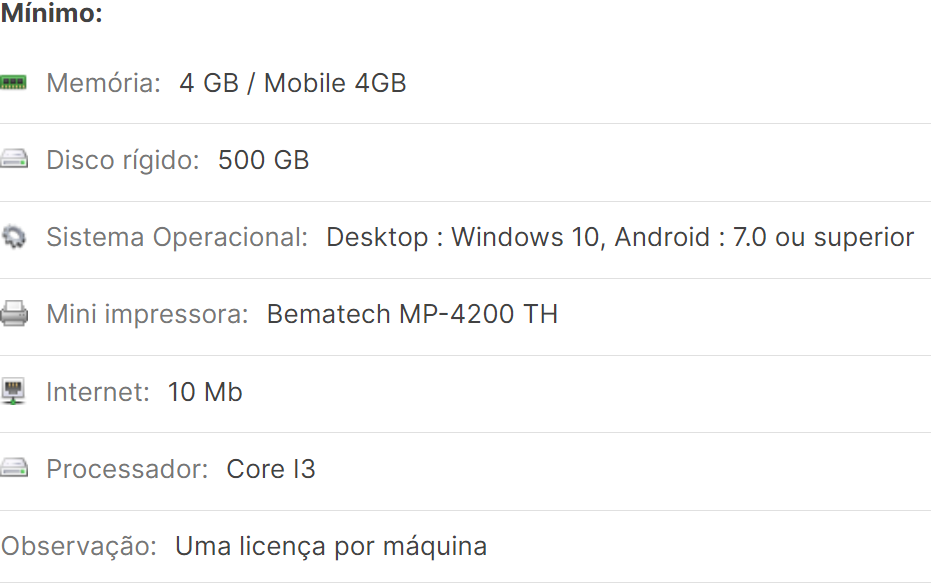Image resolution: width=931 pixels, height=585 pixels.
Task: Click the gear icon beside Sistema Operacional
Action: click(x=14, y=237)
